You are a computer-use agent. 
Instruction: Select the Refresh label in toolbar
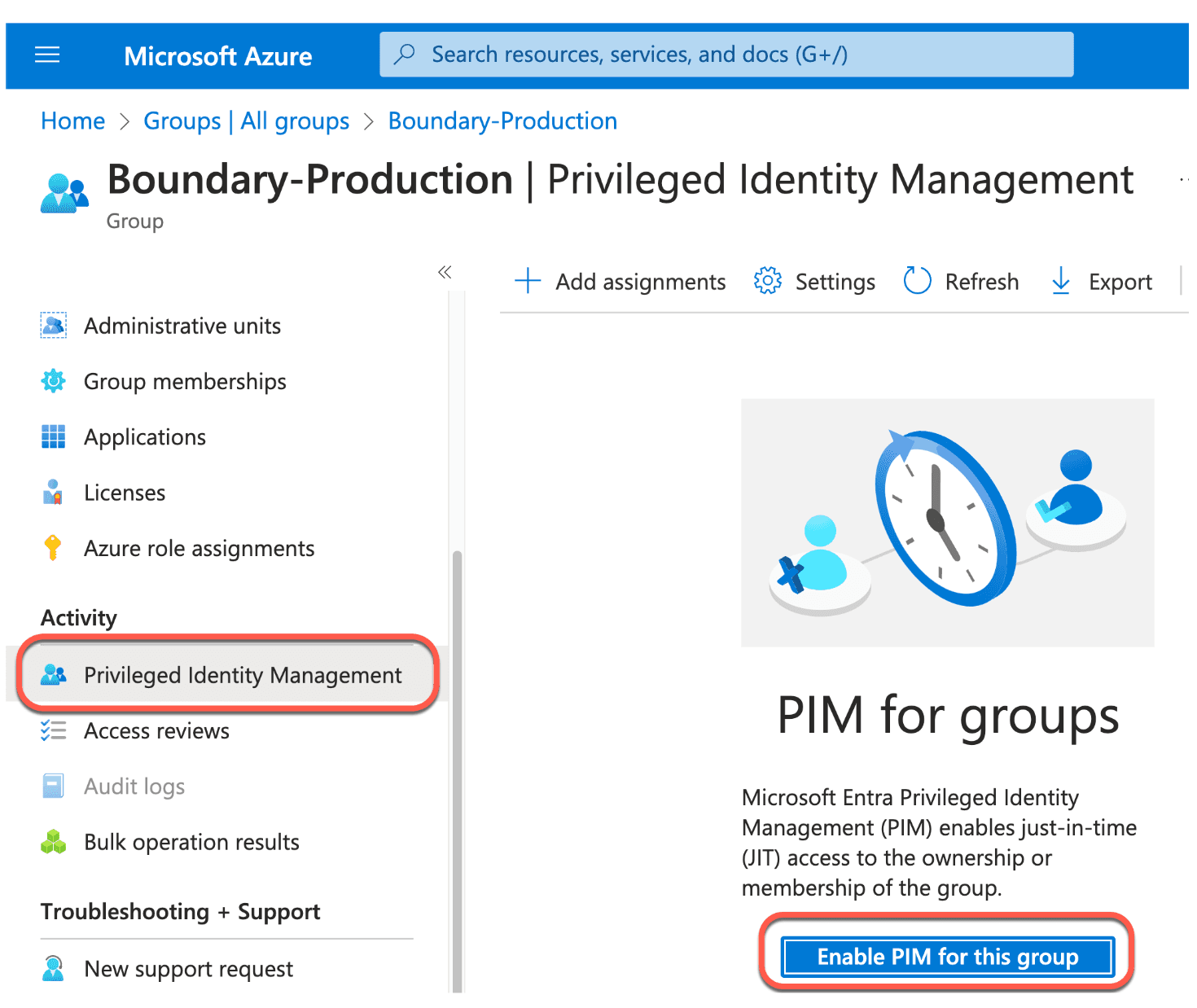(982, 282)
